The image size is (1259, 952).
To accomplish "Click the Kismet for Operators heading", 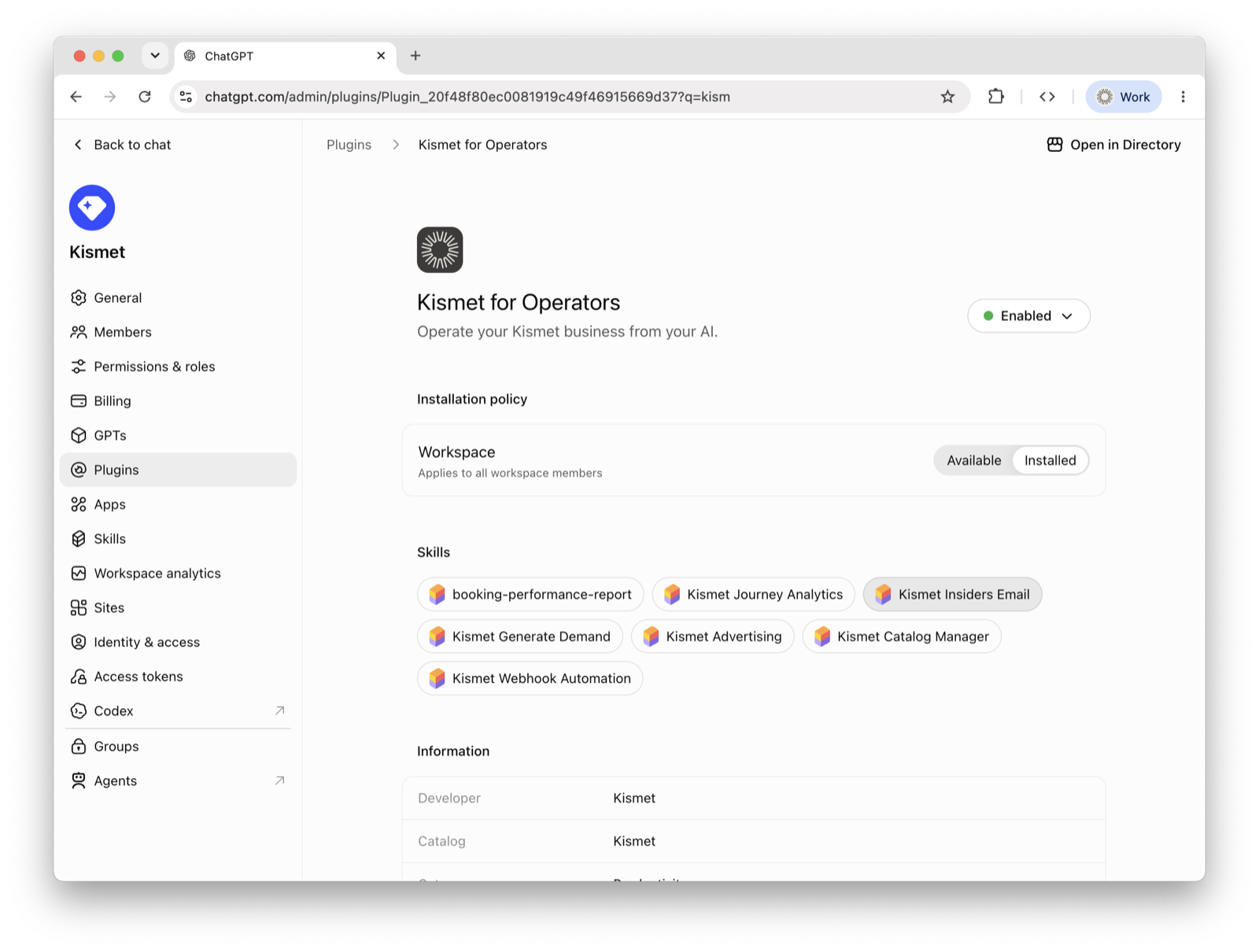I will coord(519,302).
